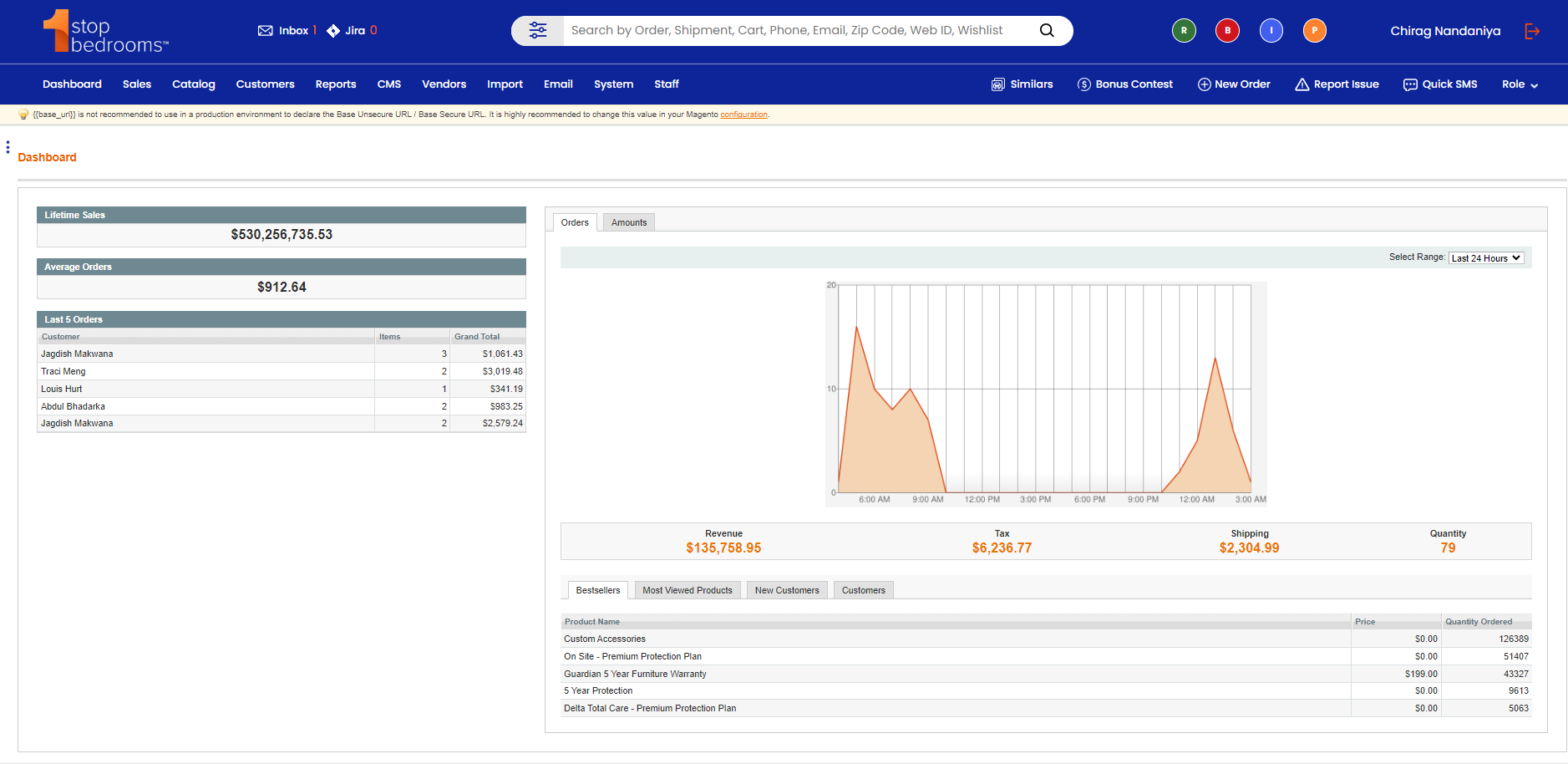The width and height of the screenshot is (1568, 764).
Task: Click the 1StopBedrooms logo
Action: point(105,32)
